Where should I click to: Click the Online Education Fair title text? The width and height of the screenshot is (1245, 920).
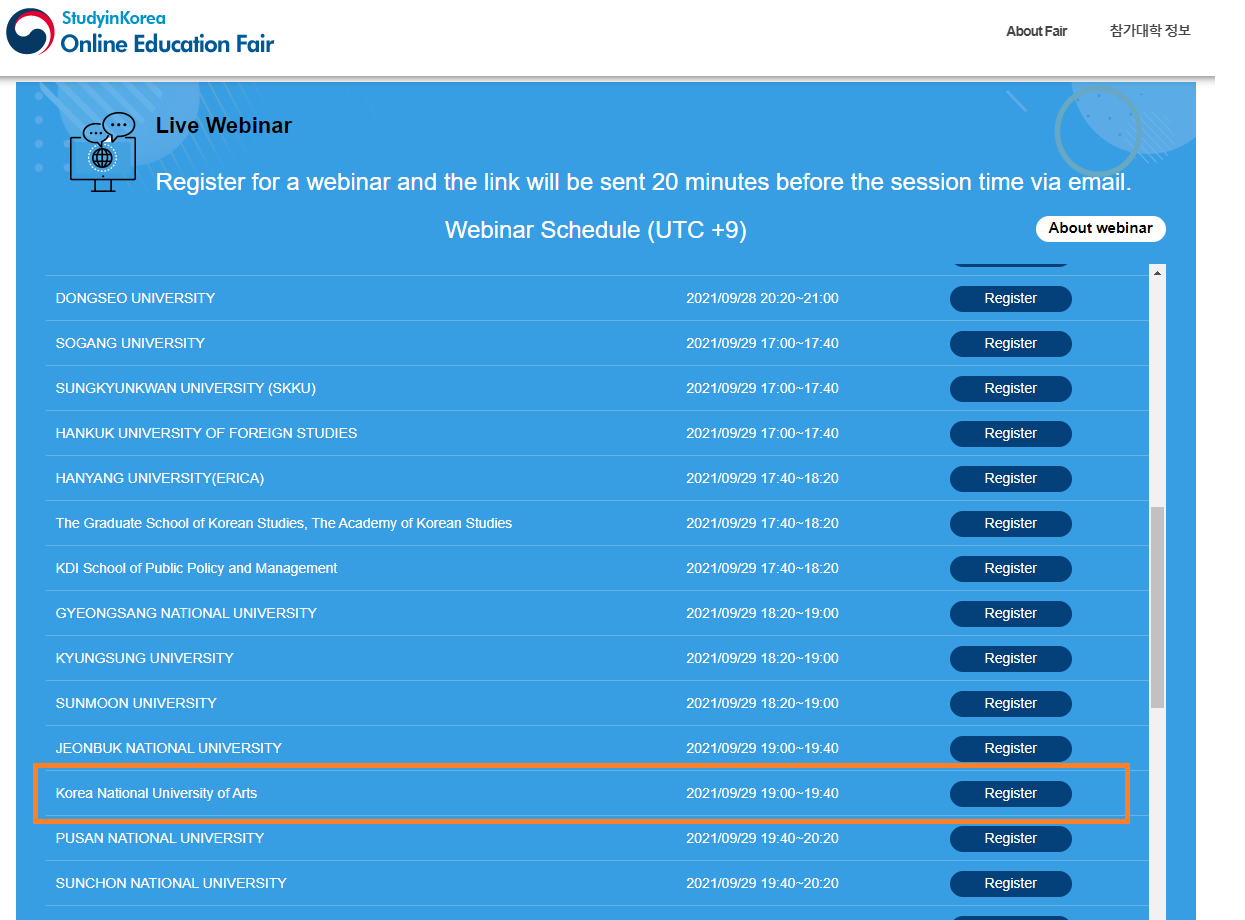coord(167,43)
